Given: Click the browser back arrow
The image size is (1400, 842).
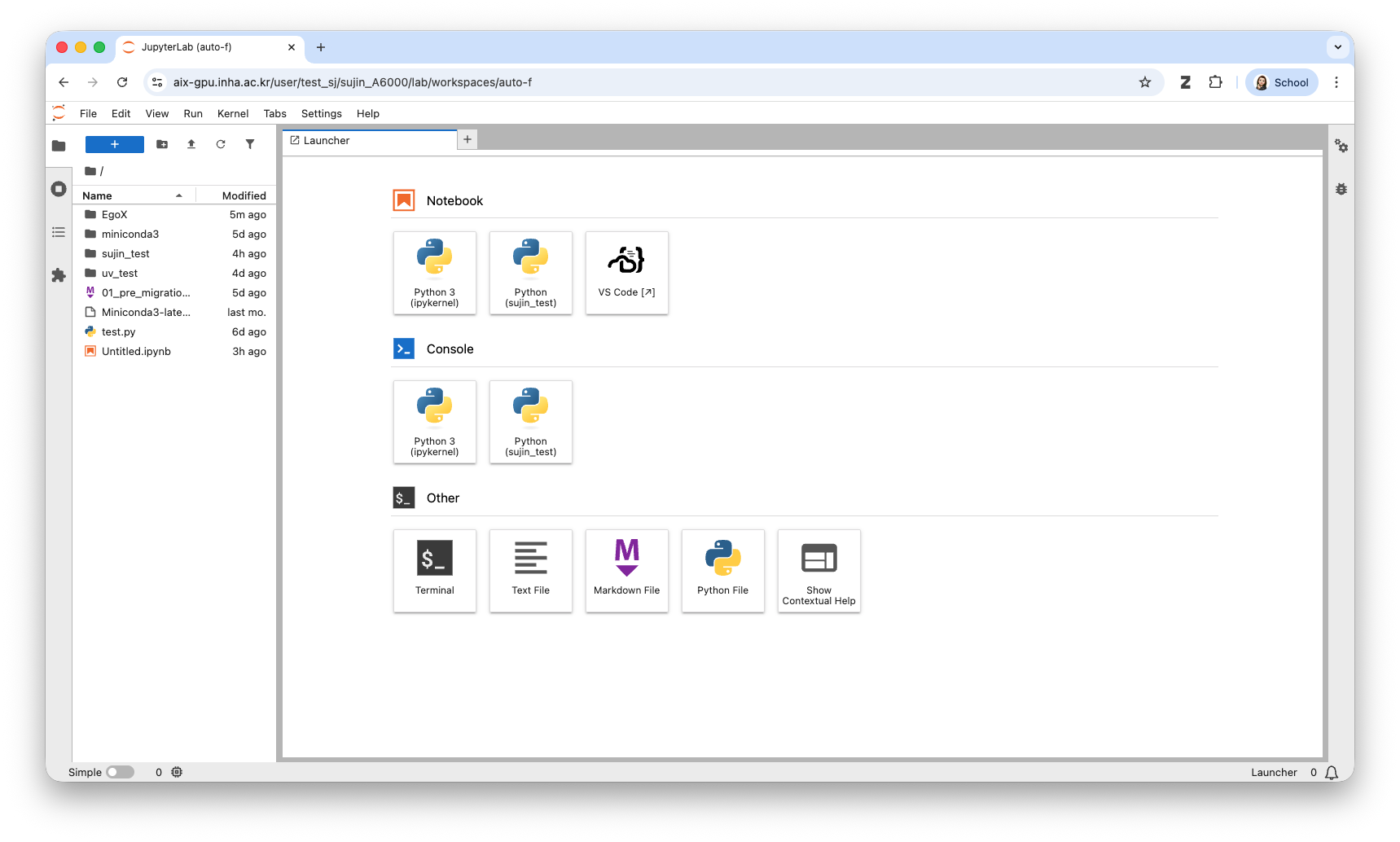Looking at the screenshot, I should pos(64,82).
